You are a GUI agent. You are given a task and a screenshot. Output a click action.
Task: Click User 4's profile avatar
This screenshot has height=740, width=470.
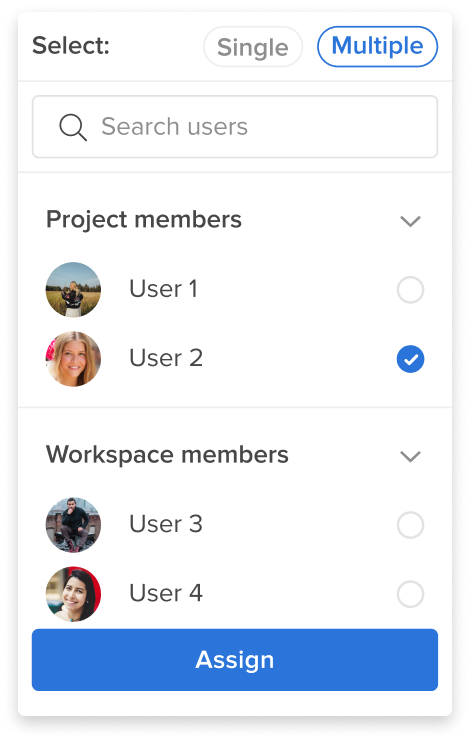coord(73,594)
